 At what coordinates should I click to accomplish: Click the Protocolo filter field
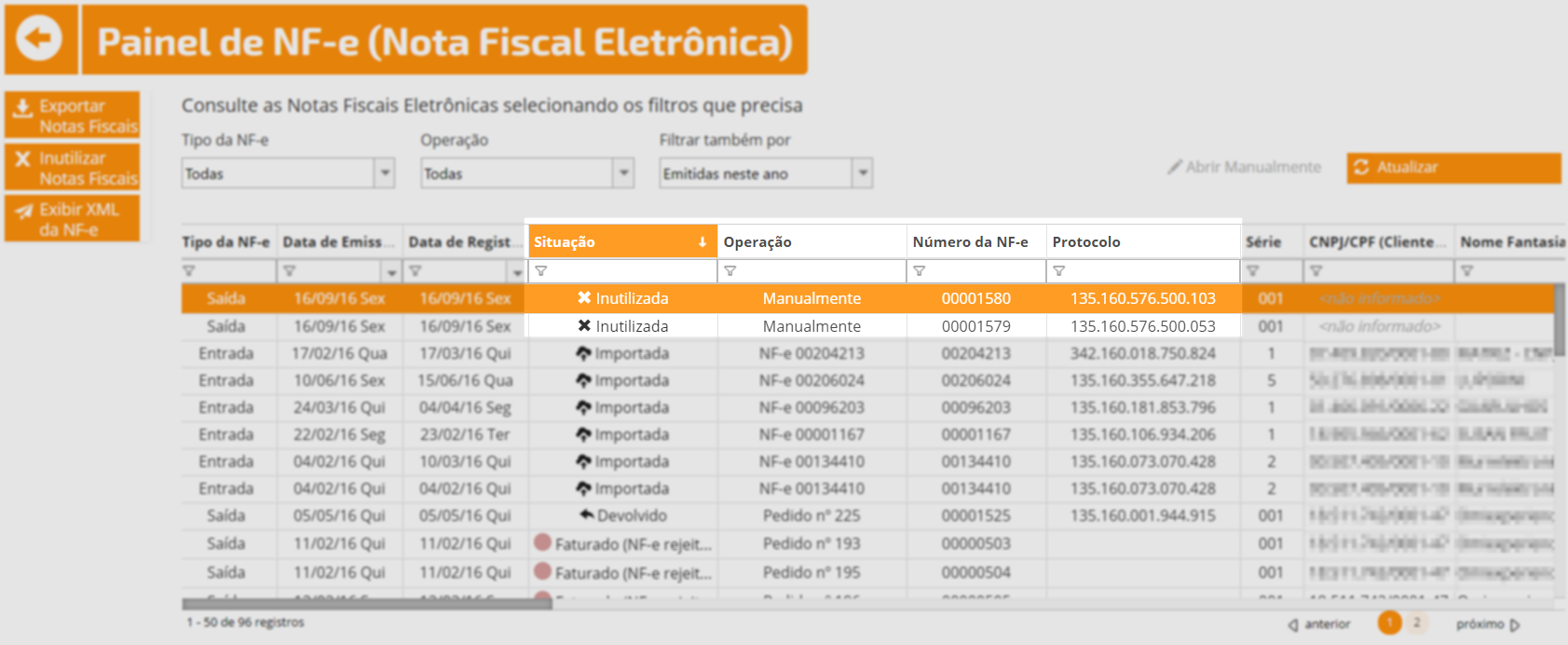[1143, 271]
